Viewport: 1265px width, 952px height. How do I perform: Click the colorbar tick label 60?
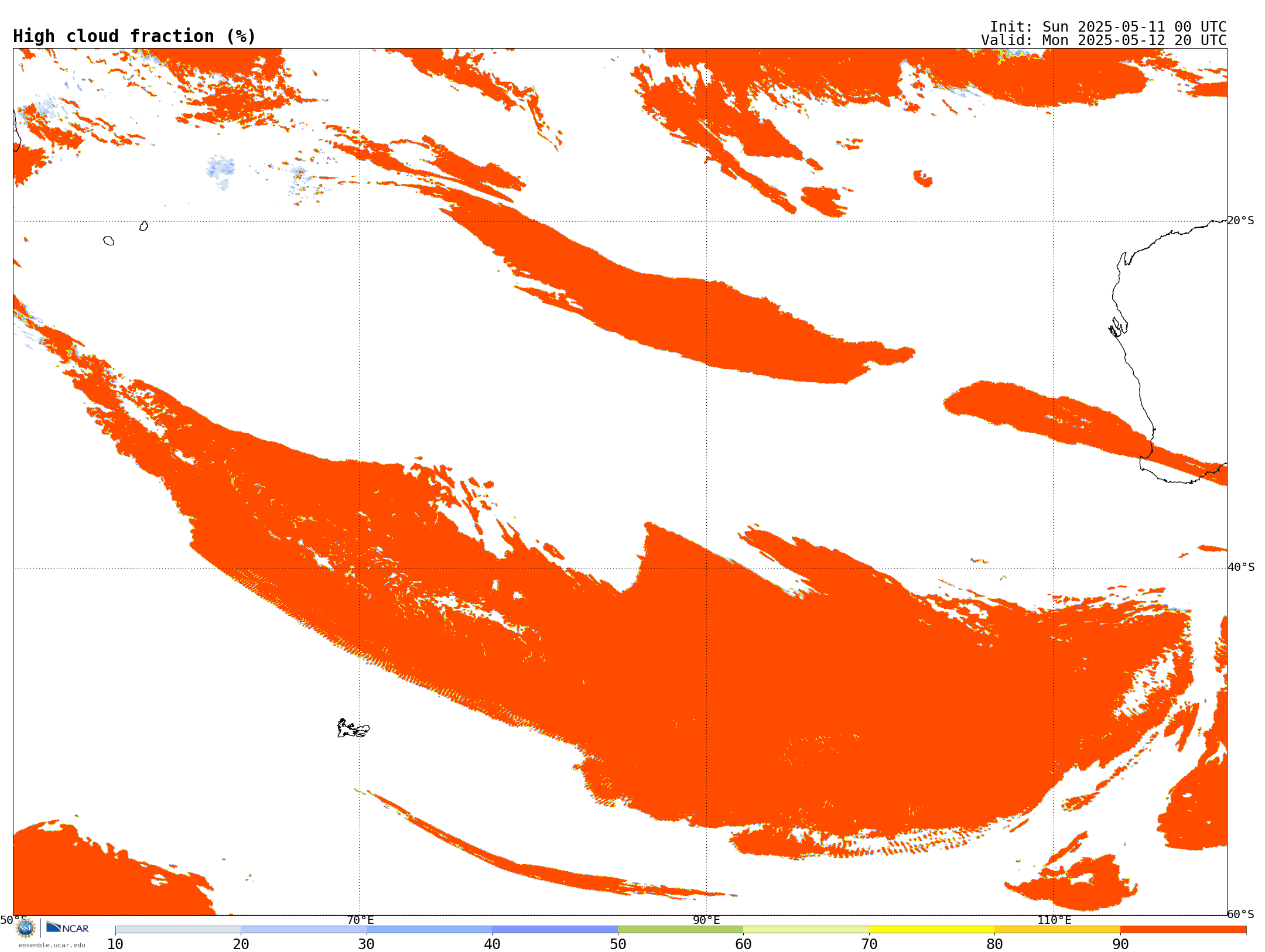point(743,944)
